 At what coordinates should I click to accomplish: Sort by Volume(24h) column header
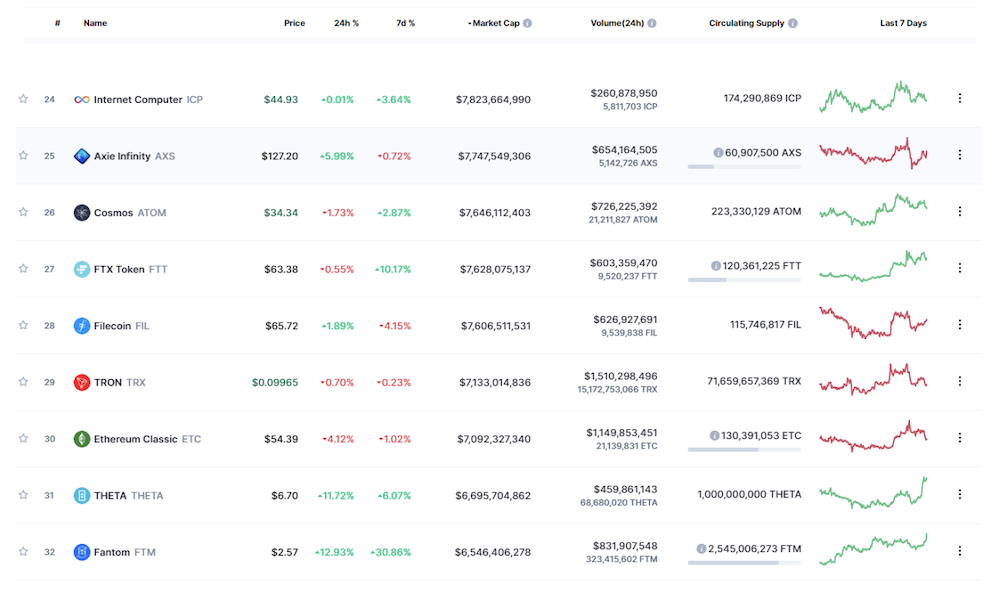(x=617, y=23)
